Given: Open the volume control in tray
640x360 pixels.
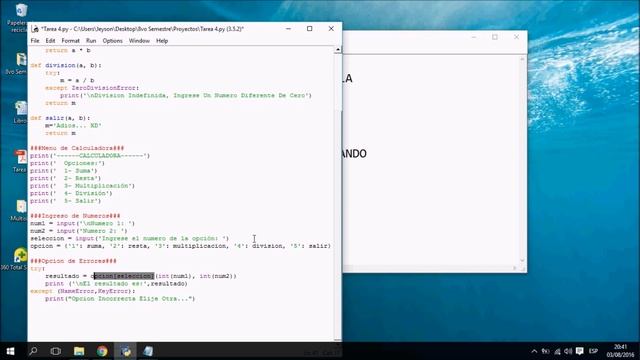Looking at the screenshot, I should pos(568,351).
